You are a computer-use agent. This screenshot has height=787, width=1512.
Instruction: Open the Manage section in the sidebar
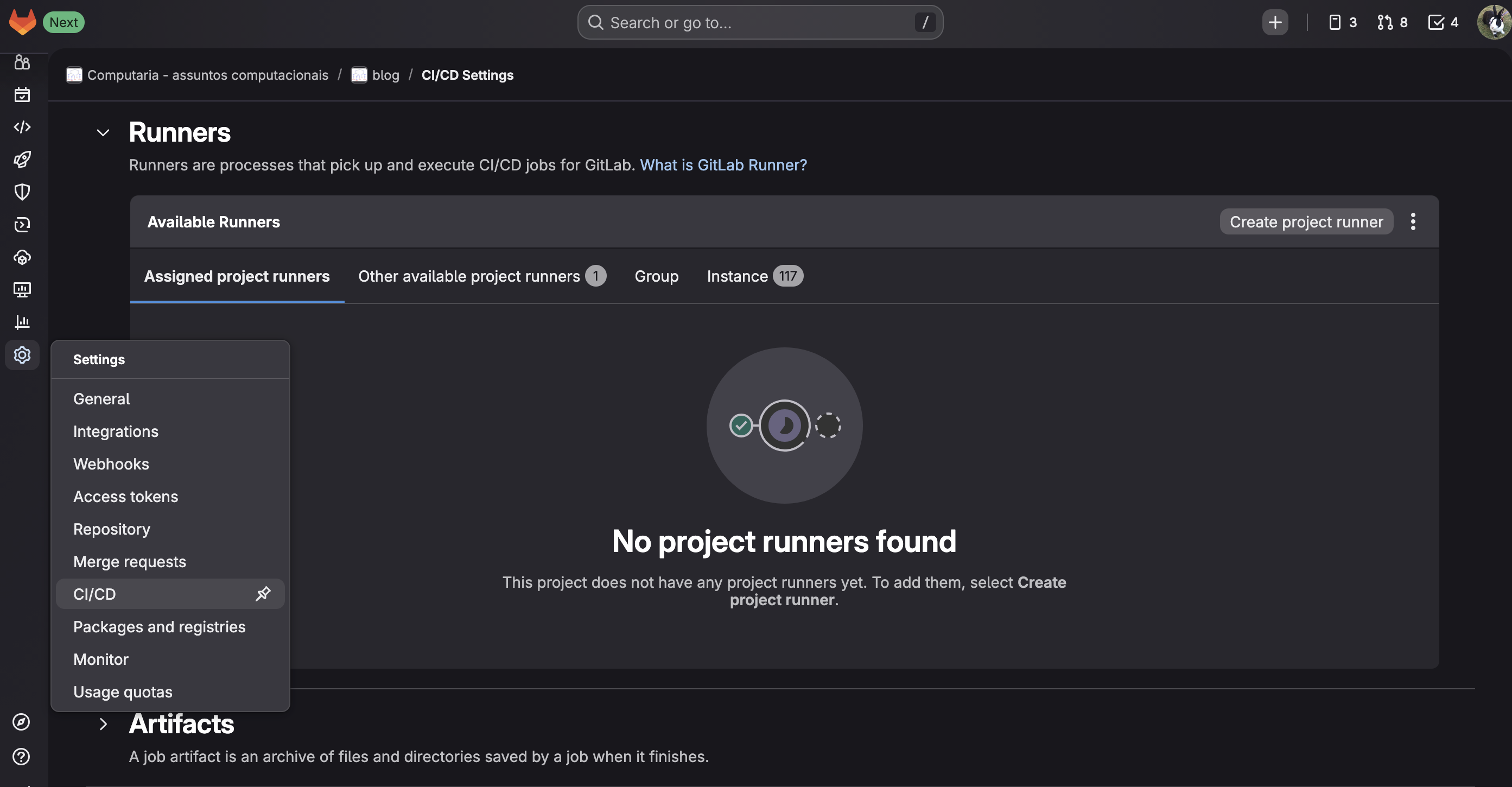[22, 62]
